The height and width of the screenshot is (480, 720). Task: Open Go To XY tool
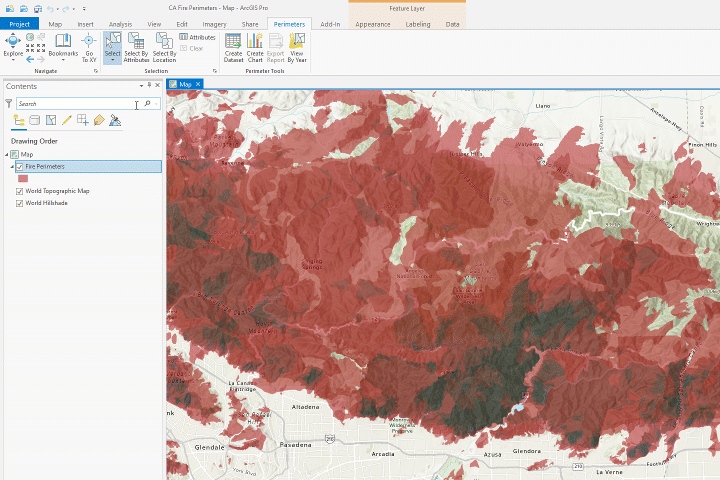(x=89, y=48)
